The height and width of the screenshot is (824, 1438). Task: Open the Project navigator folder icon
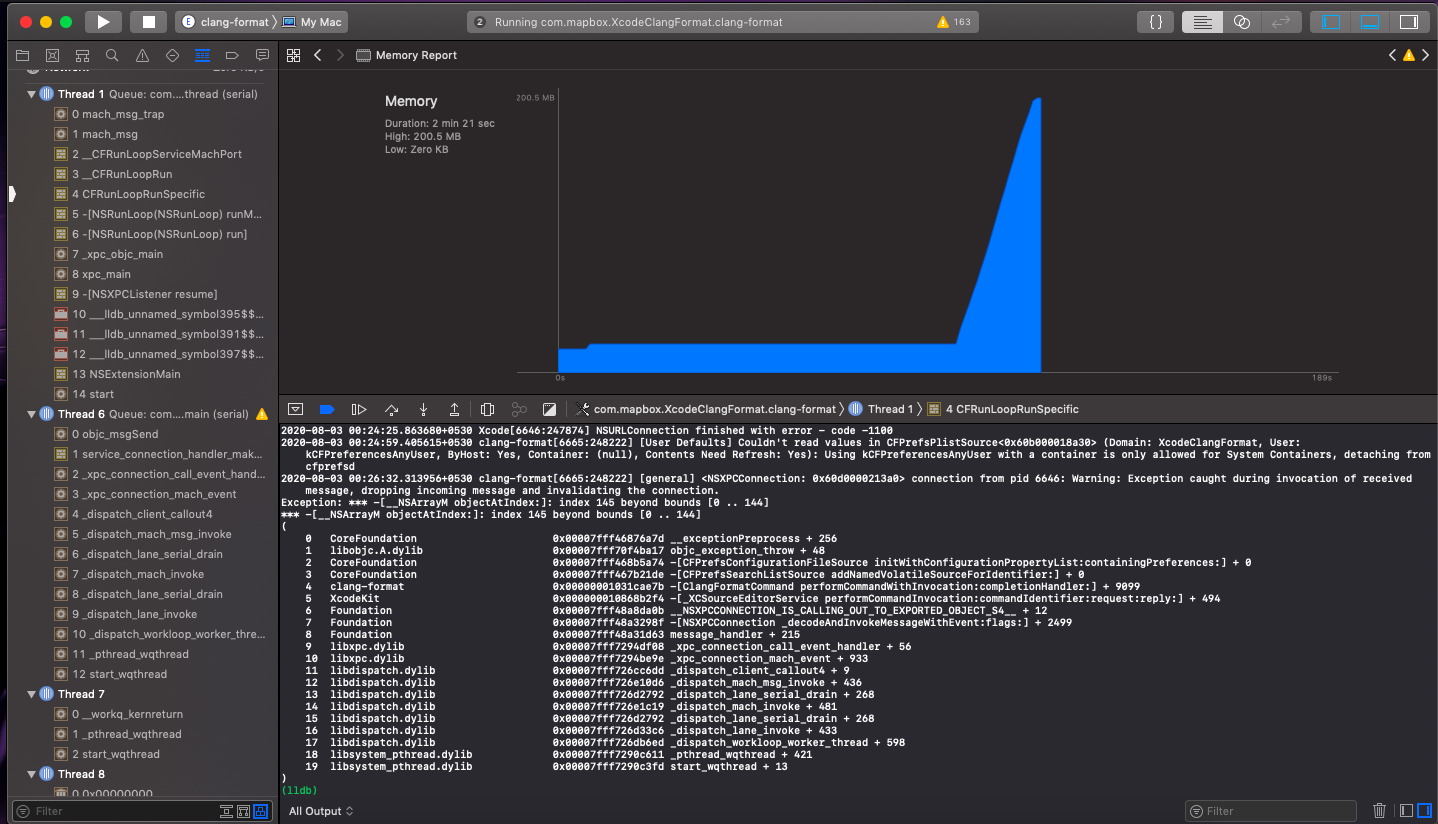(22, 55)
